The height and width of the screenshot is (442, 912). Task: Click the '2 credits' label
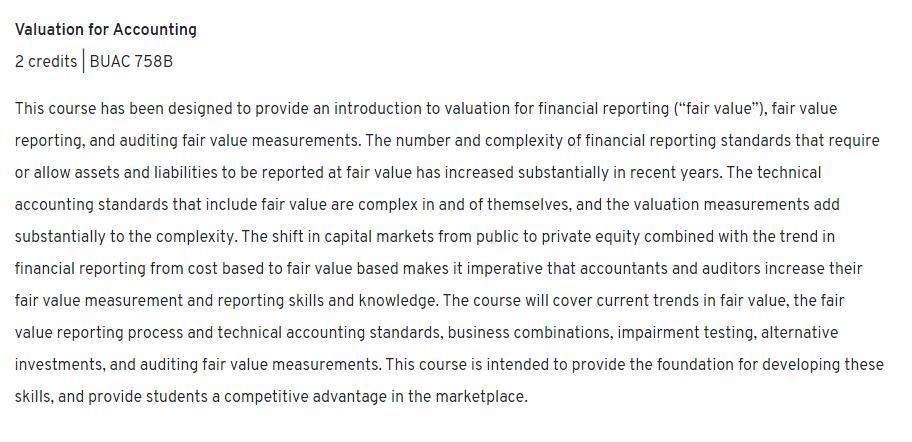tap(46, 62)
